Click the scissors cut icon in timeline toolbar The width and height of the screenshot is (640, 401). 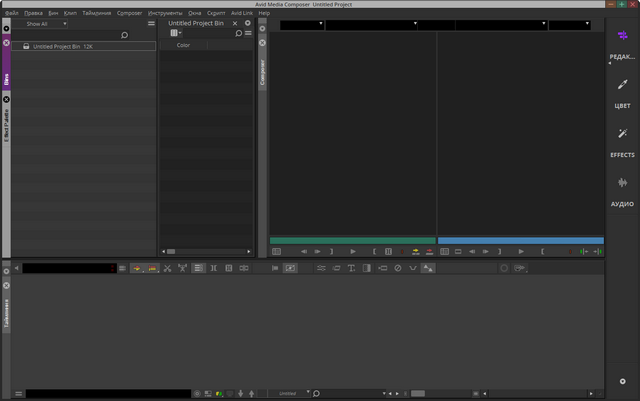(x=167, y=268)
